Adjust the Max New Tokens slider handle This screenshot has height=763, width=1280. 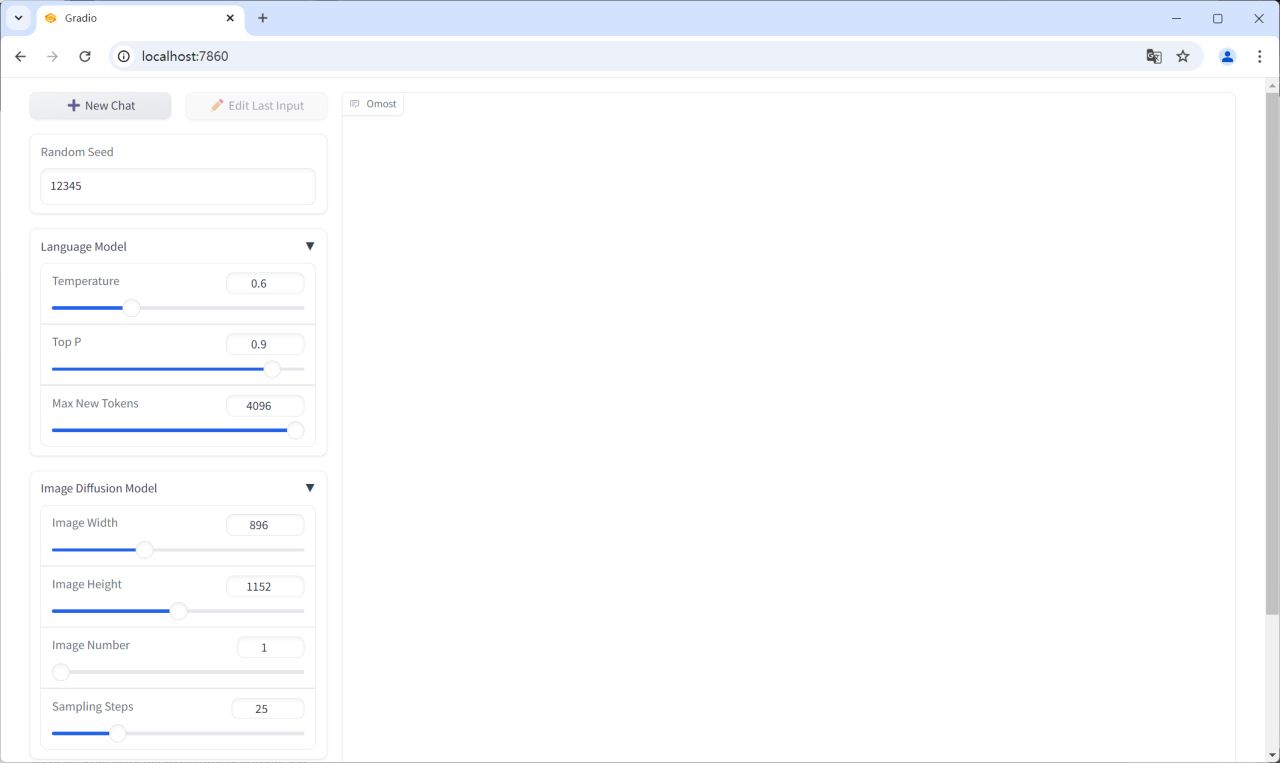point(295,430)
